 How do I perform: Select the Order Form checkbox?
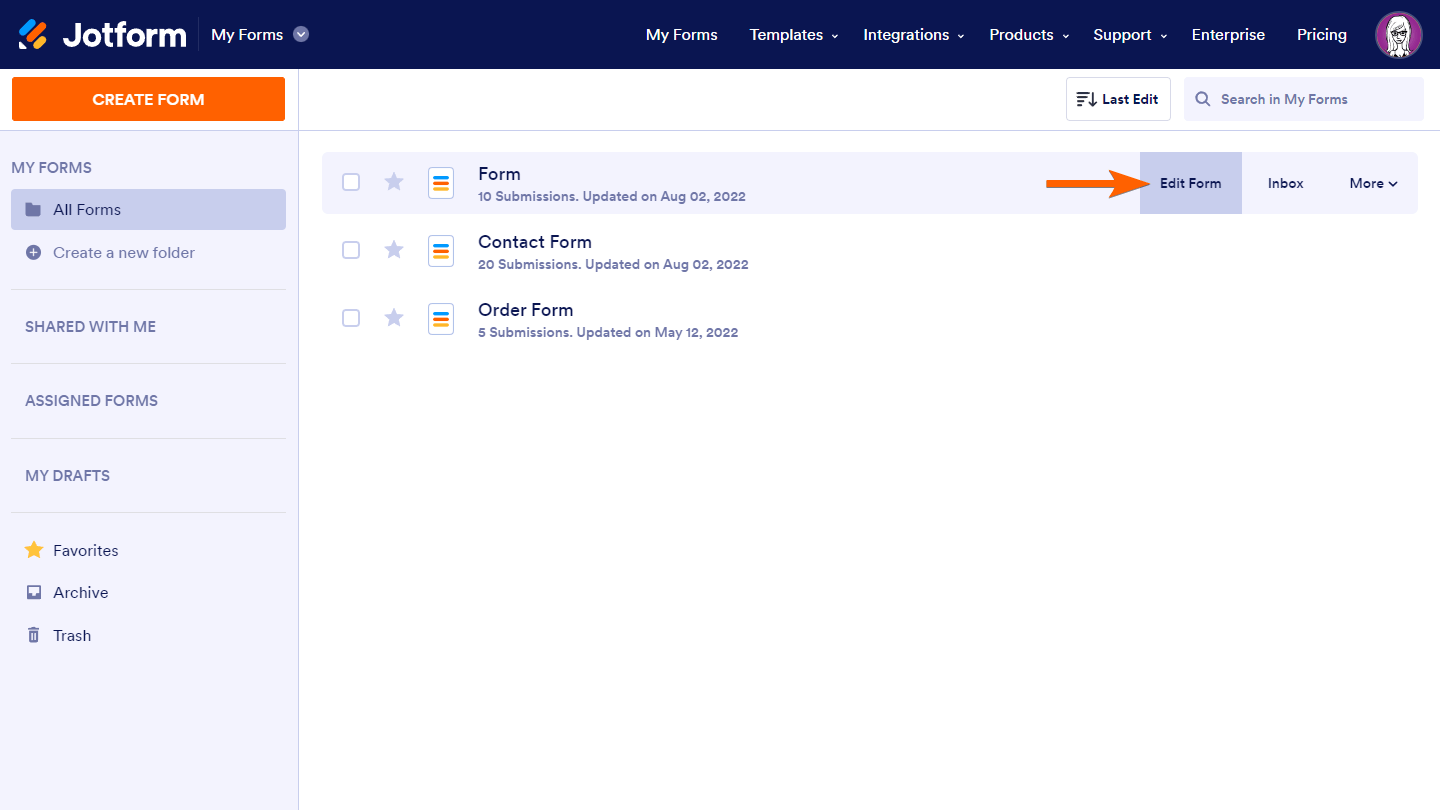(x=351, y=318)
